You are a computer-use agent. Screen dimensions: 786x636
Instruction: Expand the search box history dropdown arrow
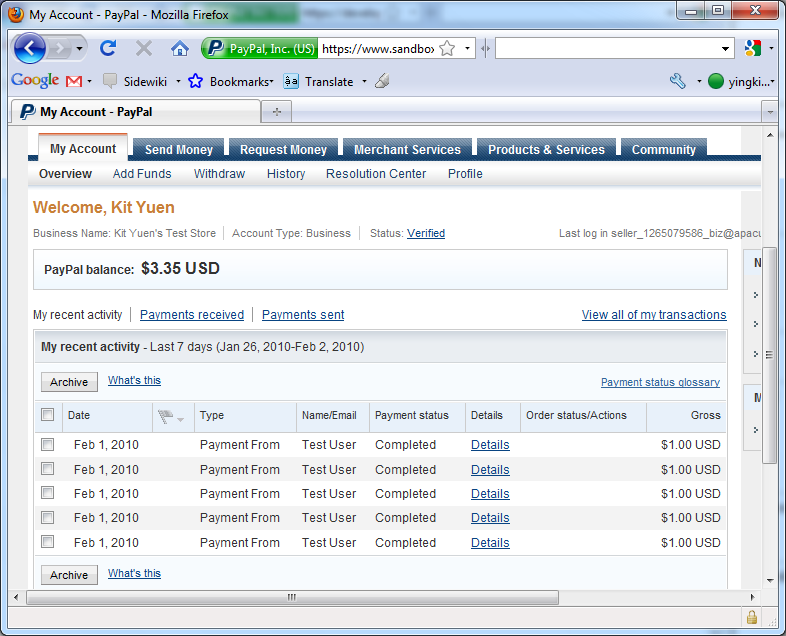727,48
